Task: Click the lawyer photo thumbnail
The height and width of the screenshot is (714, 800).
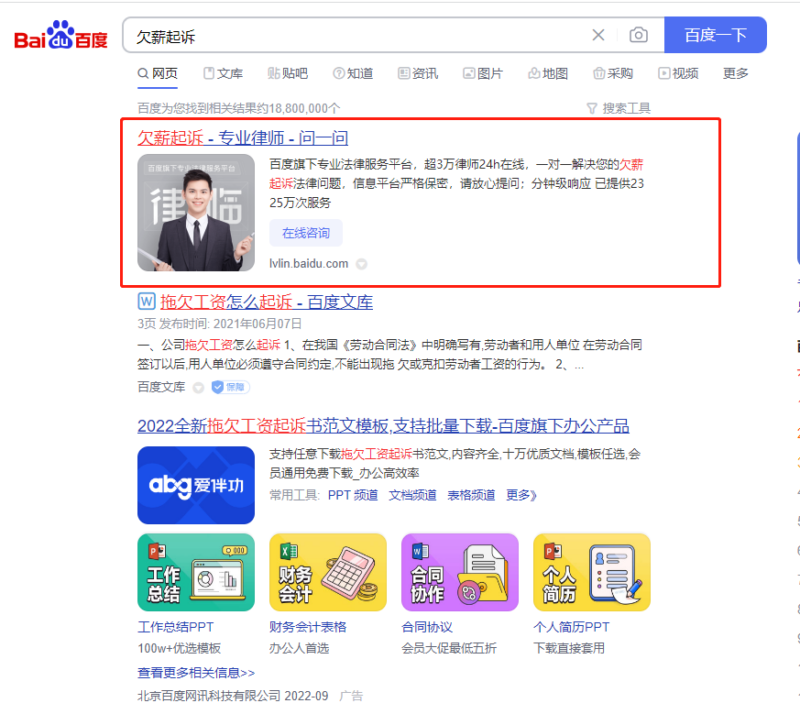Action: coord(196,213)
